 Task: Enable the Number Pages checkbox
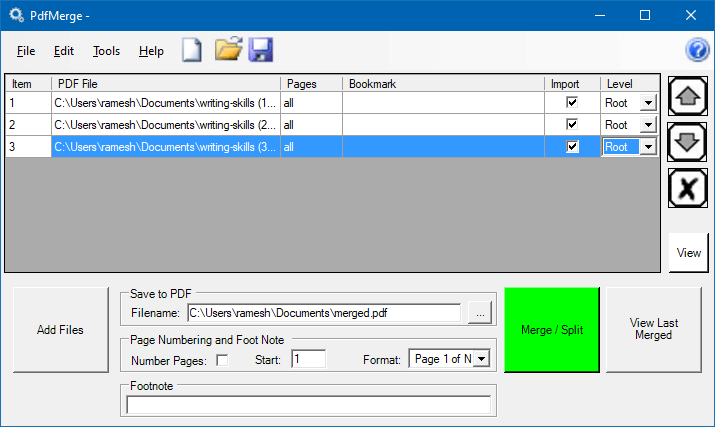tap(222, 360)
